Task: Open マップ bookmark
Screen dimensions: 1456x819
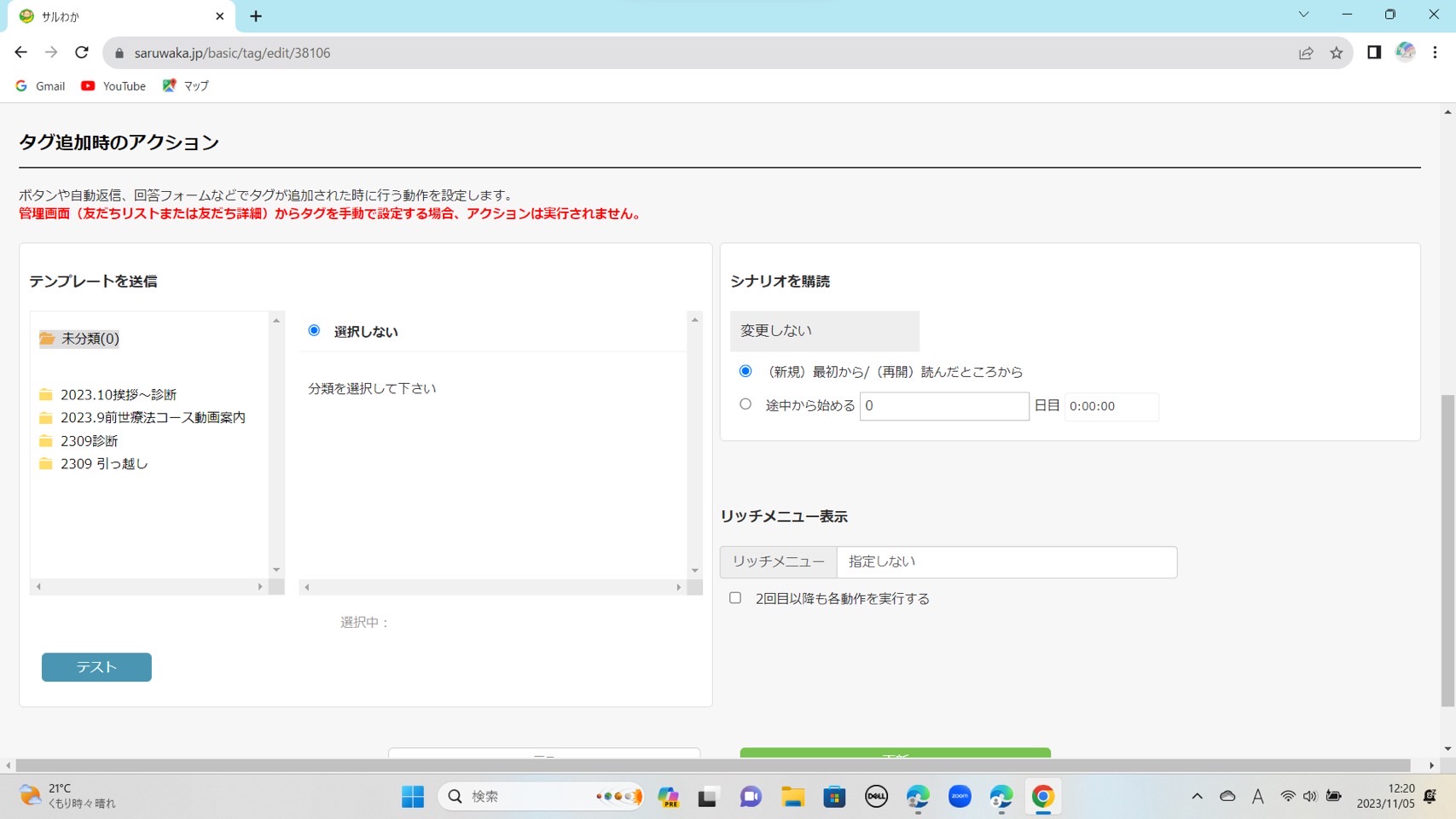Action: click(186, 86)
